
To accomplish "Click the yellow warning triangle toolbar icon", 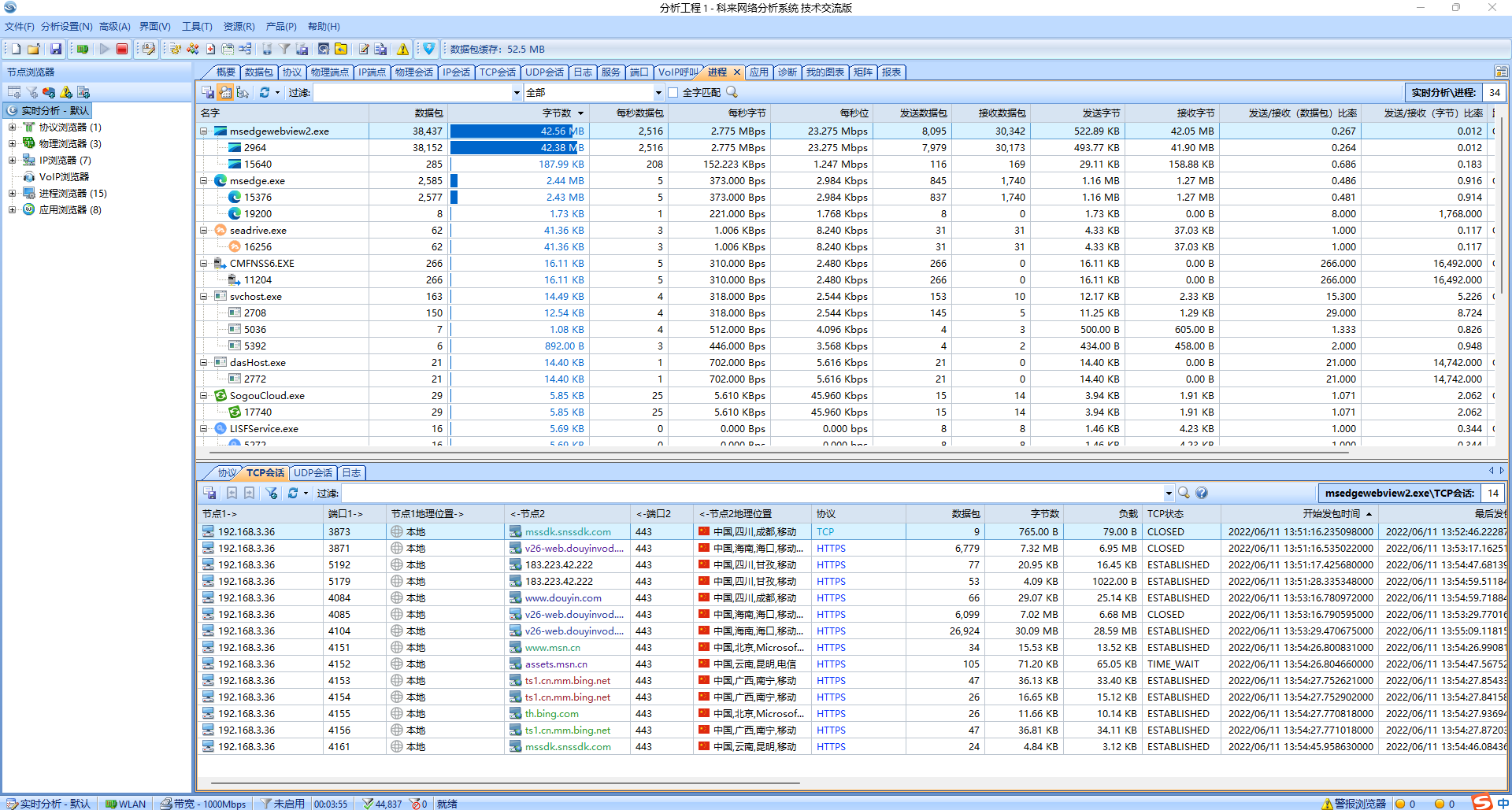I will (403, 49).
